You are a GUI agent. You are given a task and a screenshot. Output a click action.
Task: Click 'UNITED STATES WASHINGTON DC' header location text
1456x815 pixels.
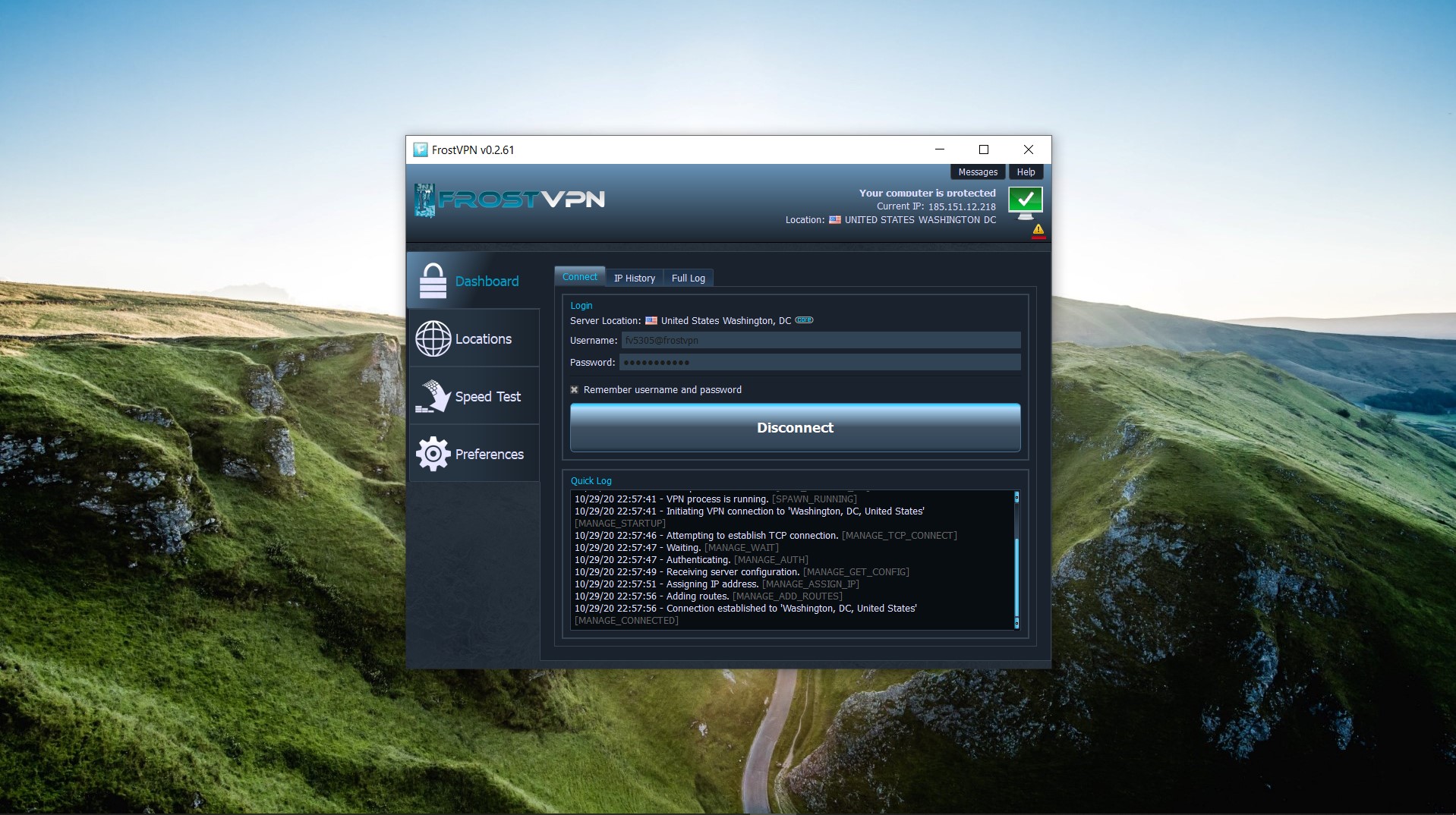click(x=920, y=220)
